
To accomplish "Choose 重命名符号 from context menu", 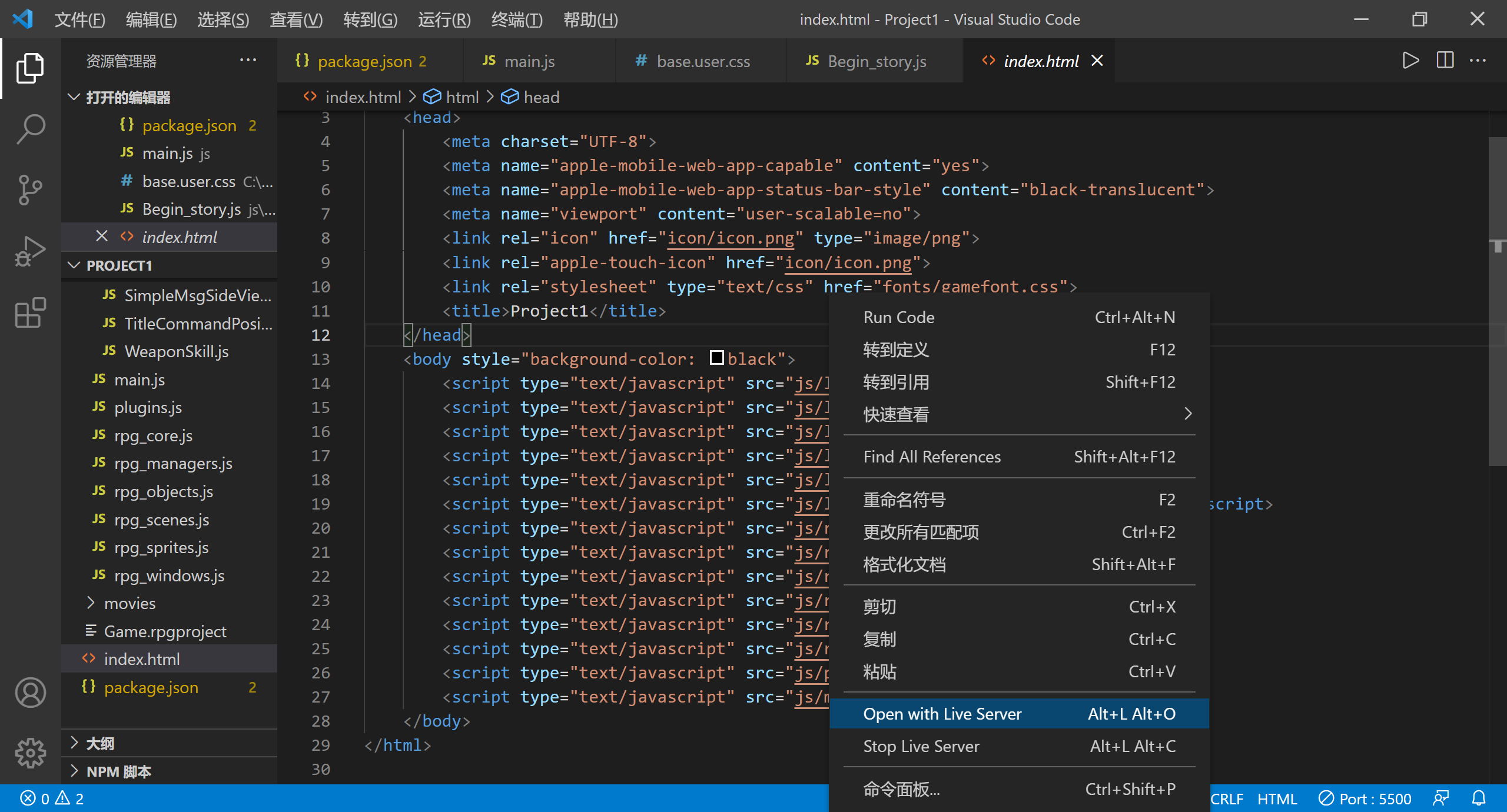I will coord(1019,500).
